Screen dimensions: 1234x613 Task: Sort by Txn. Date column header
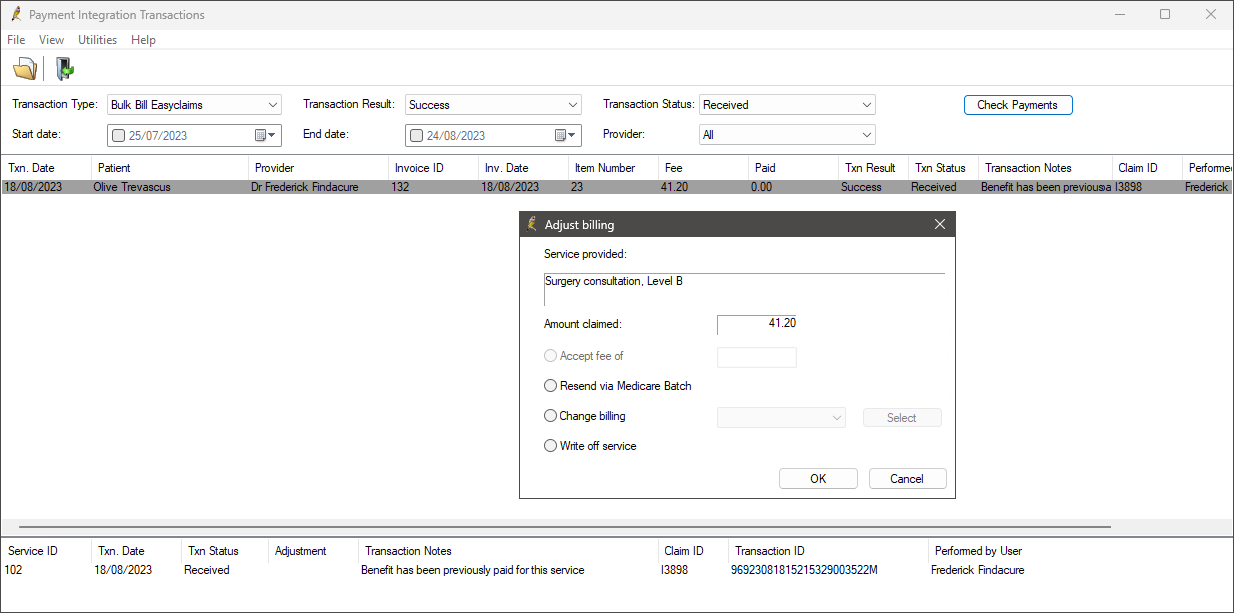tap(46, 168)
